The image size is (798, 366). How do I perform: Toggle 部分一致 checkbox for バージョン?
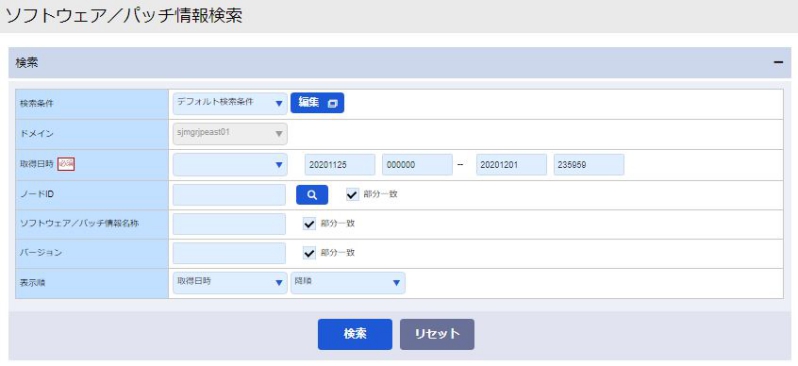click(309, 252)
